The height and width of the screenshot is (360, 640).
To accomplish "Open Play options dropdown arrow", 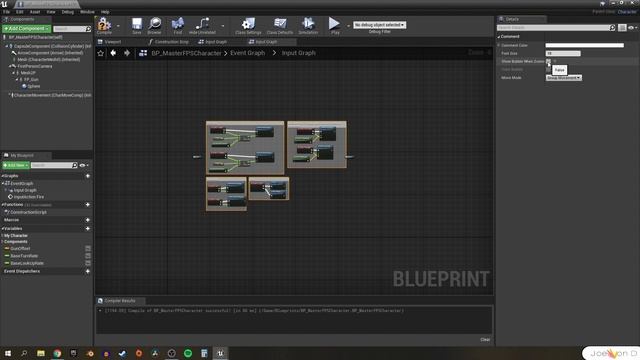I will tap(348, 26).
